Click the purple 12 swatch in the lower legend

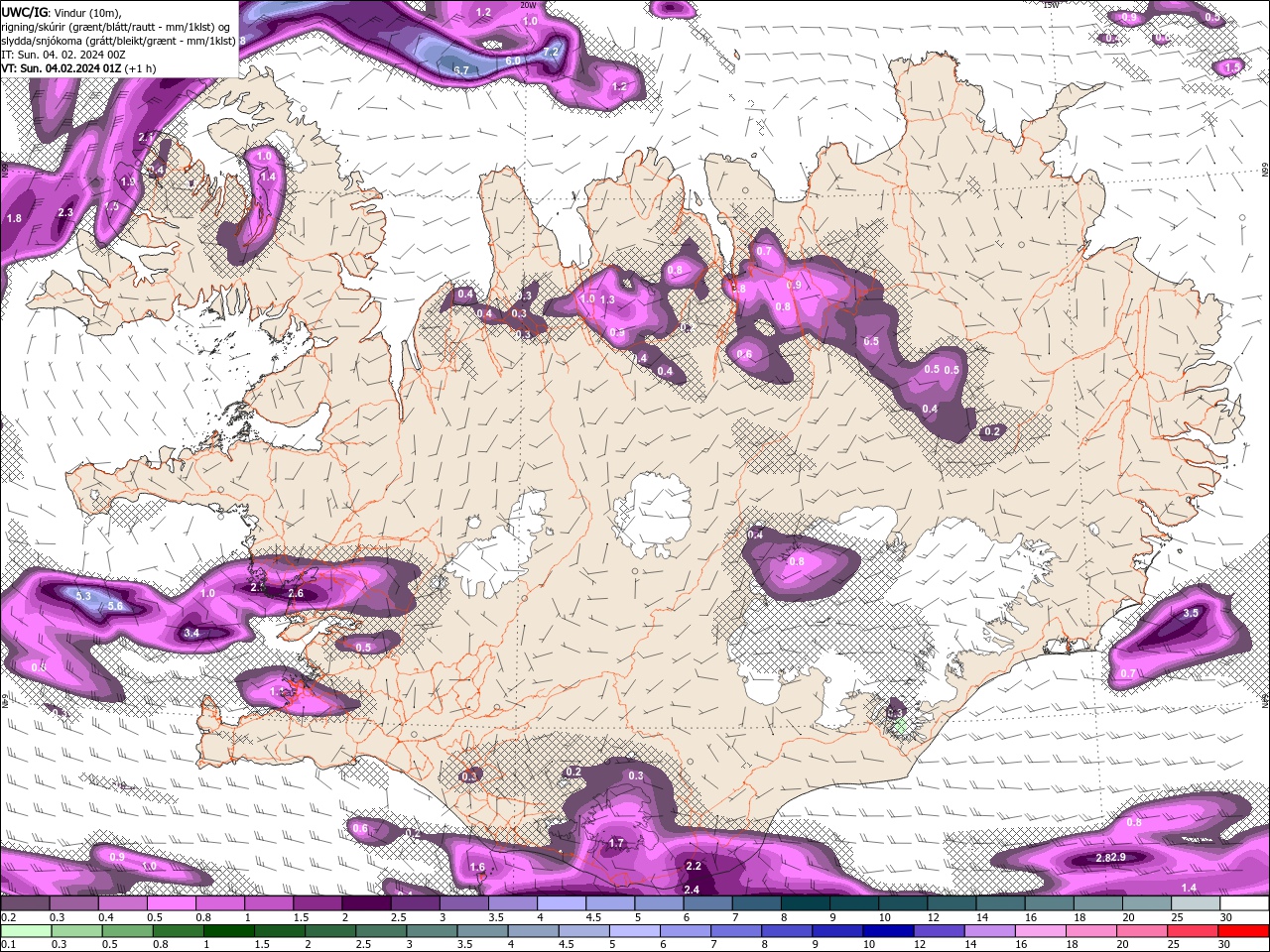click(x=939, y=931)
